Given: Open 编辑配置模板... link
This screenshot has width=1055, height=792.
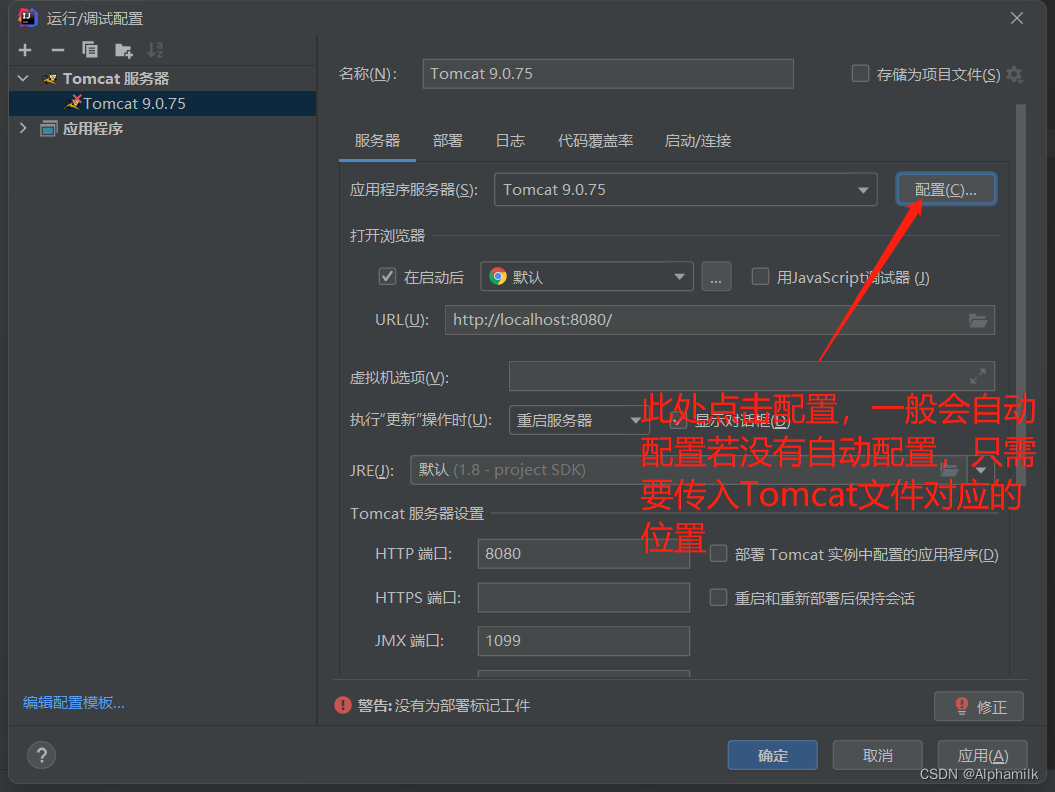Looking at the screenshot, I should pyautogui.click(x=74, y=703).
